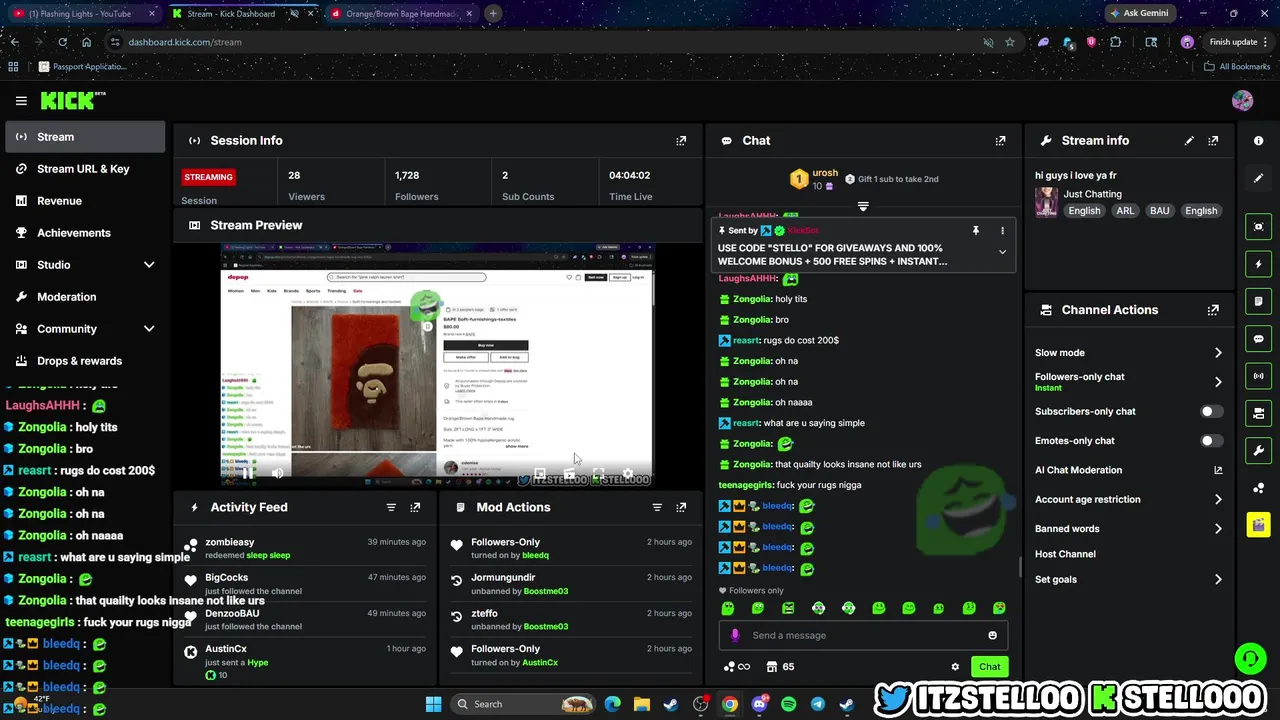Open Stream URL & Key page

pos(85,169)
